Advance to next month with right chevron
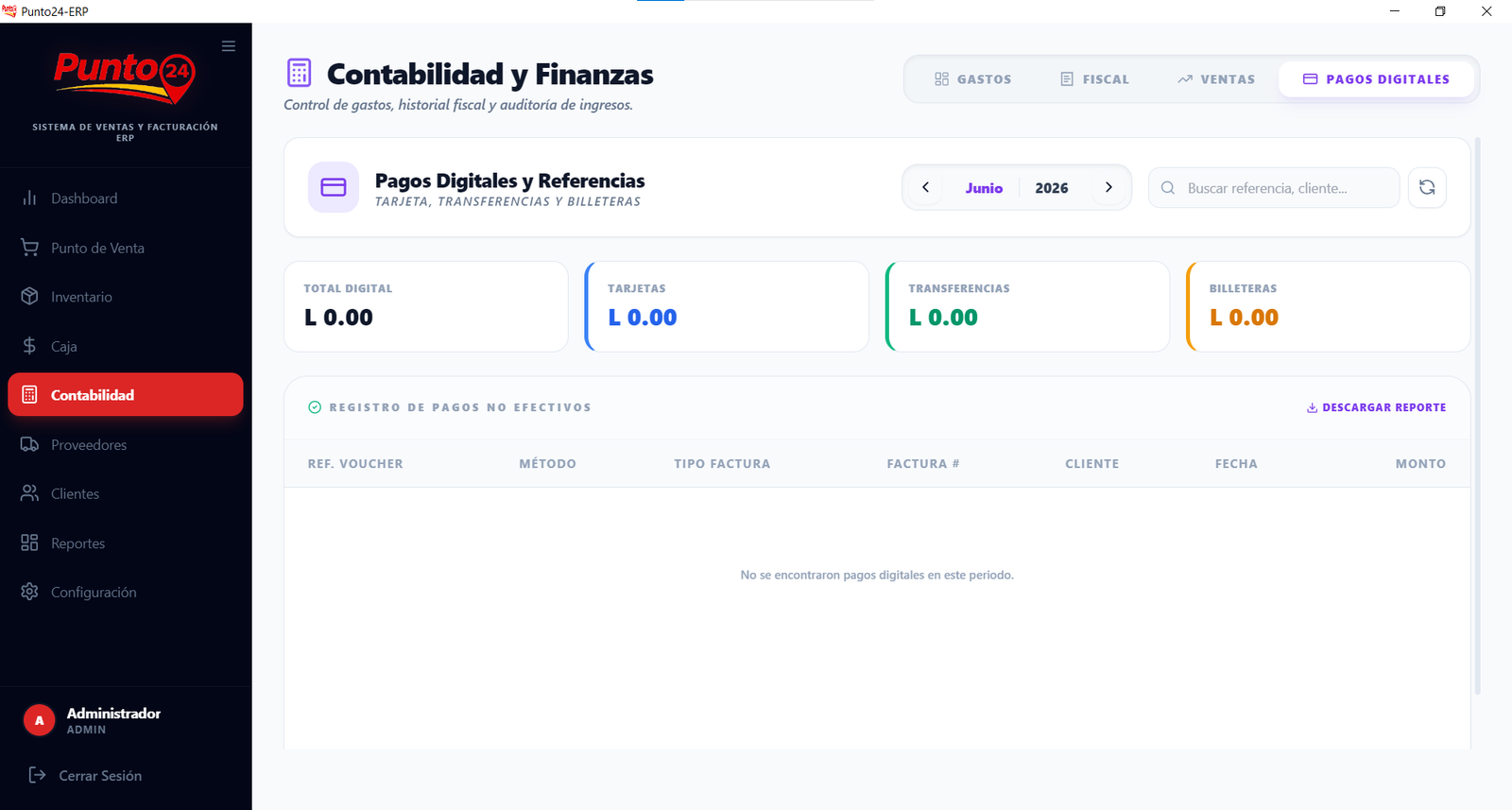This screenshot has width=1512, height=810. [1108, 187]
